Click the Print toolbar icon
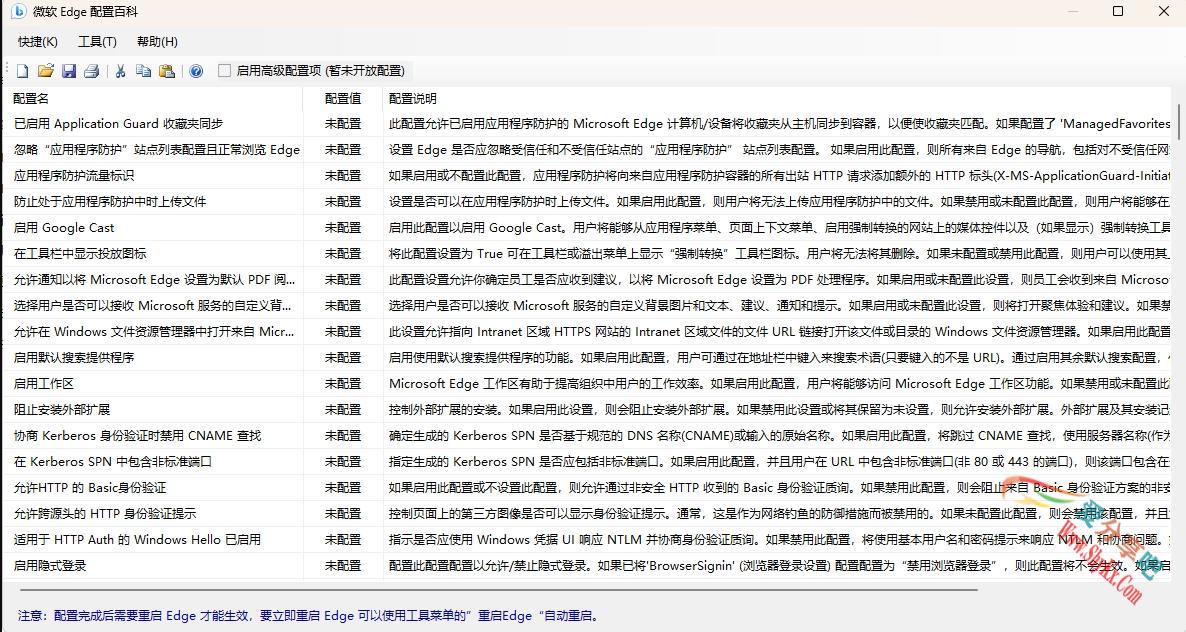Viewport: 1186px width, 632px height. (x=92, y=71)
